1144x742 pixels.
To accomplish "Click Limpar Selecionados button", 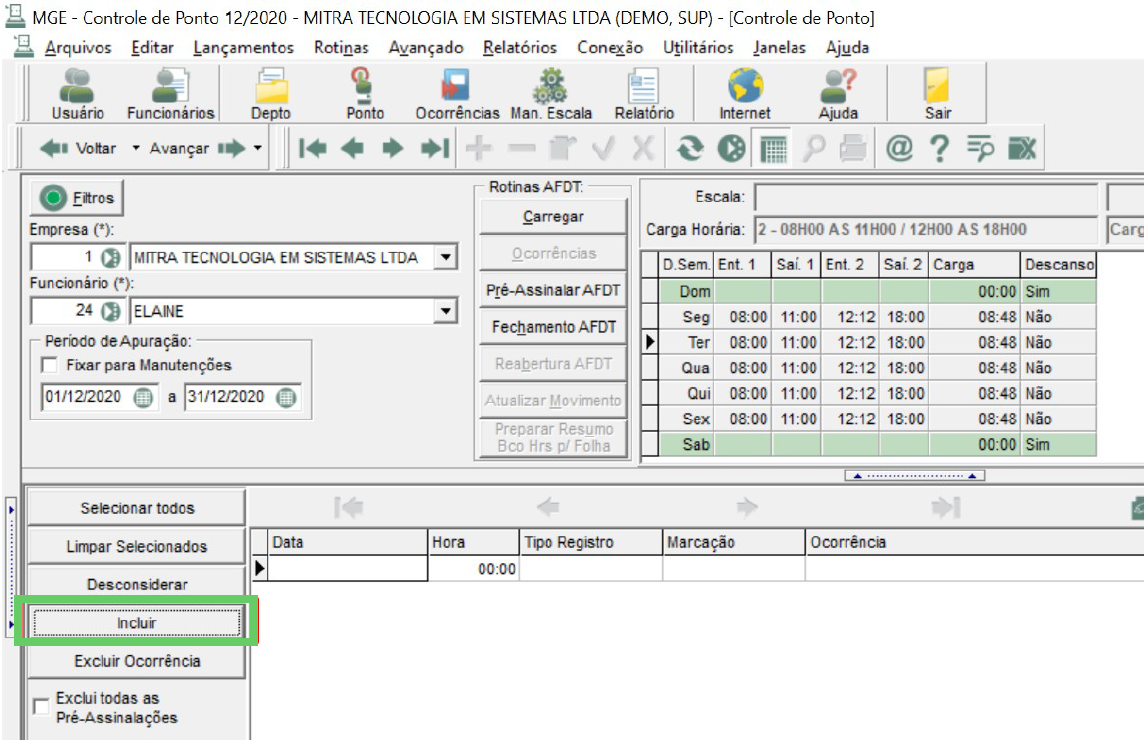I will tap(136, 546).
